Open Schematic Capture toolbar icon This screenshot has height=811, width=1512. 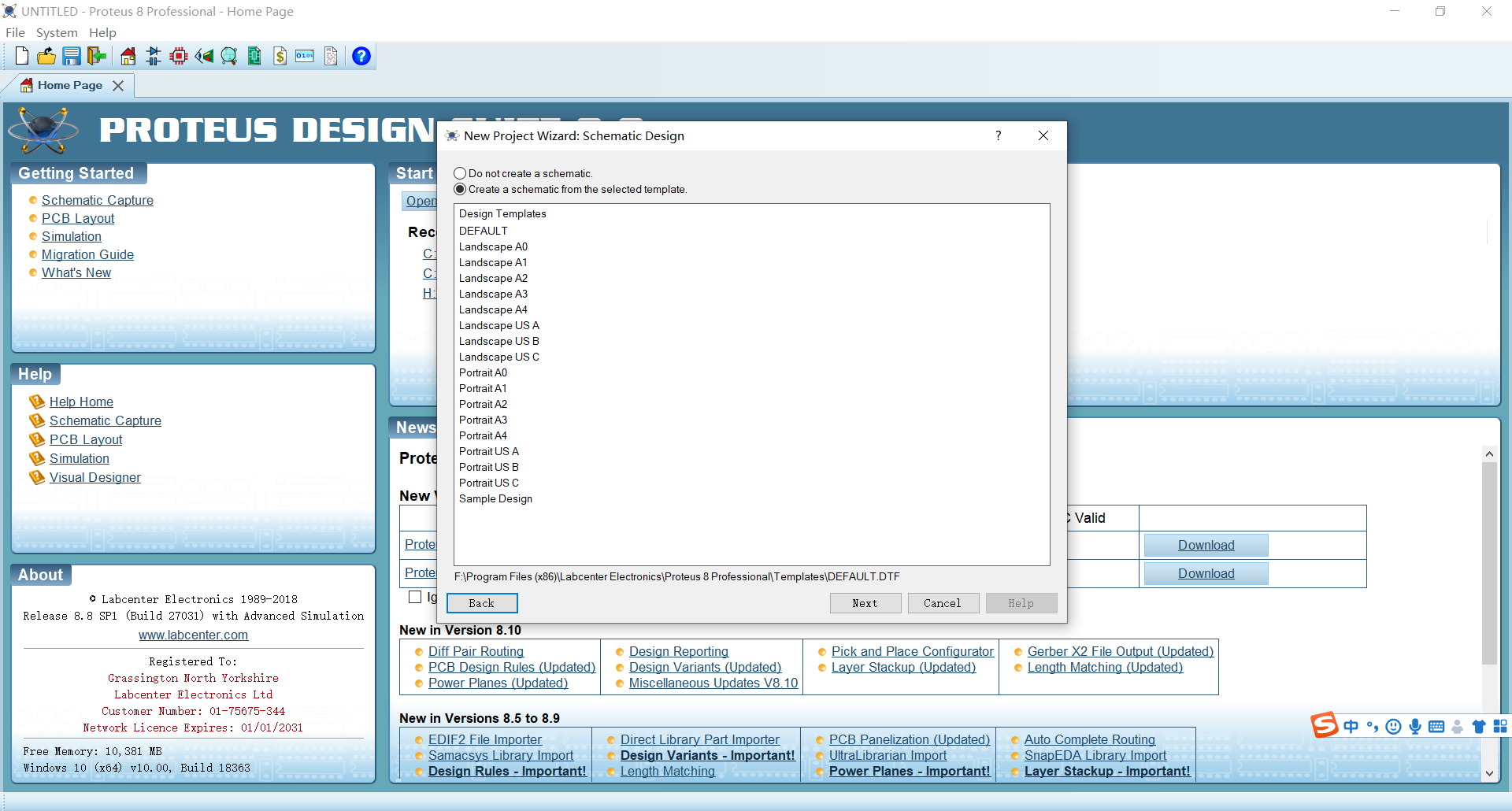pos(154,56)
